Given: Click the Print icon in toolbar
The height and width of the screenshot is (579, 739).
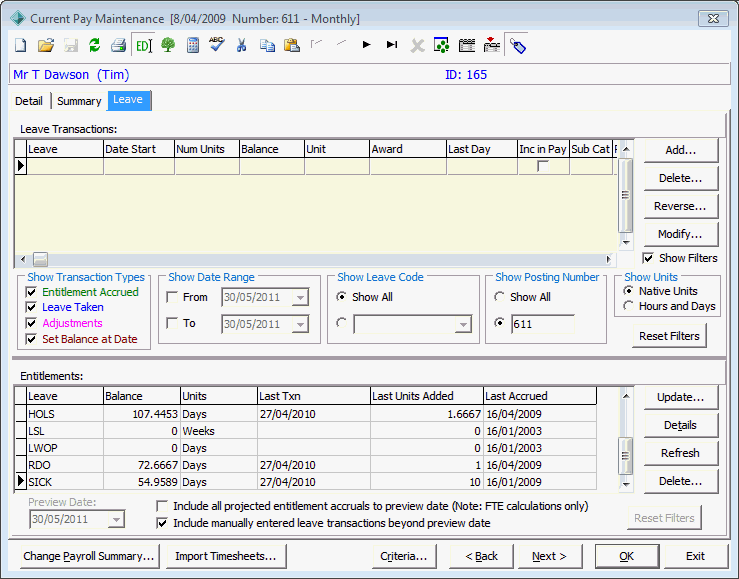Looking at the screenshot, I should point(118,46).
